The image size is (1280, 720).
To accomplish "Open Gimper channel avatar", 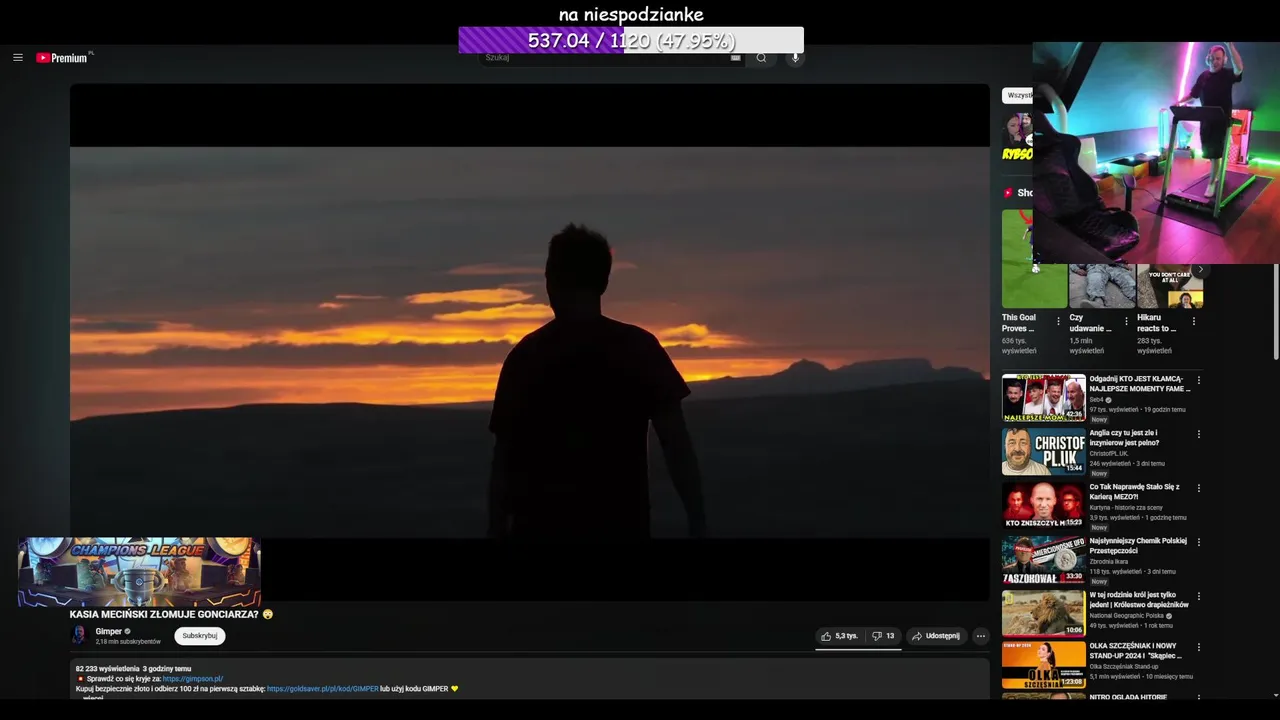I will [79, 636].
